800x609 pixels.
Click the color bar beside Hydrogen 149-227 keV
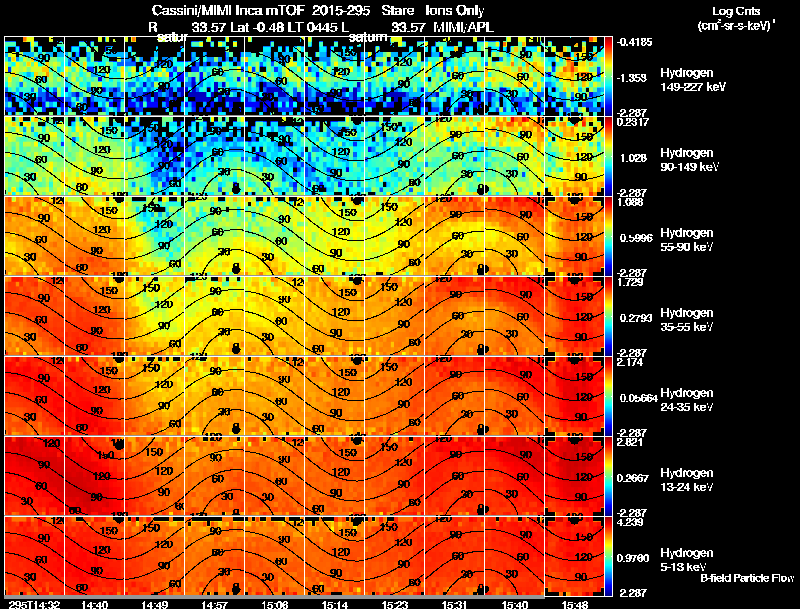click(608, 76)
